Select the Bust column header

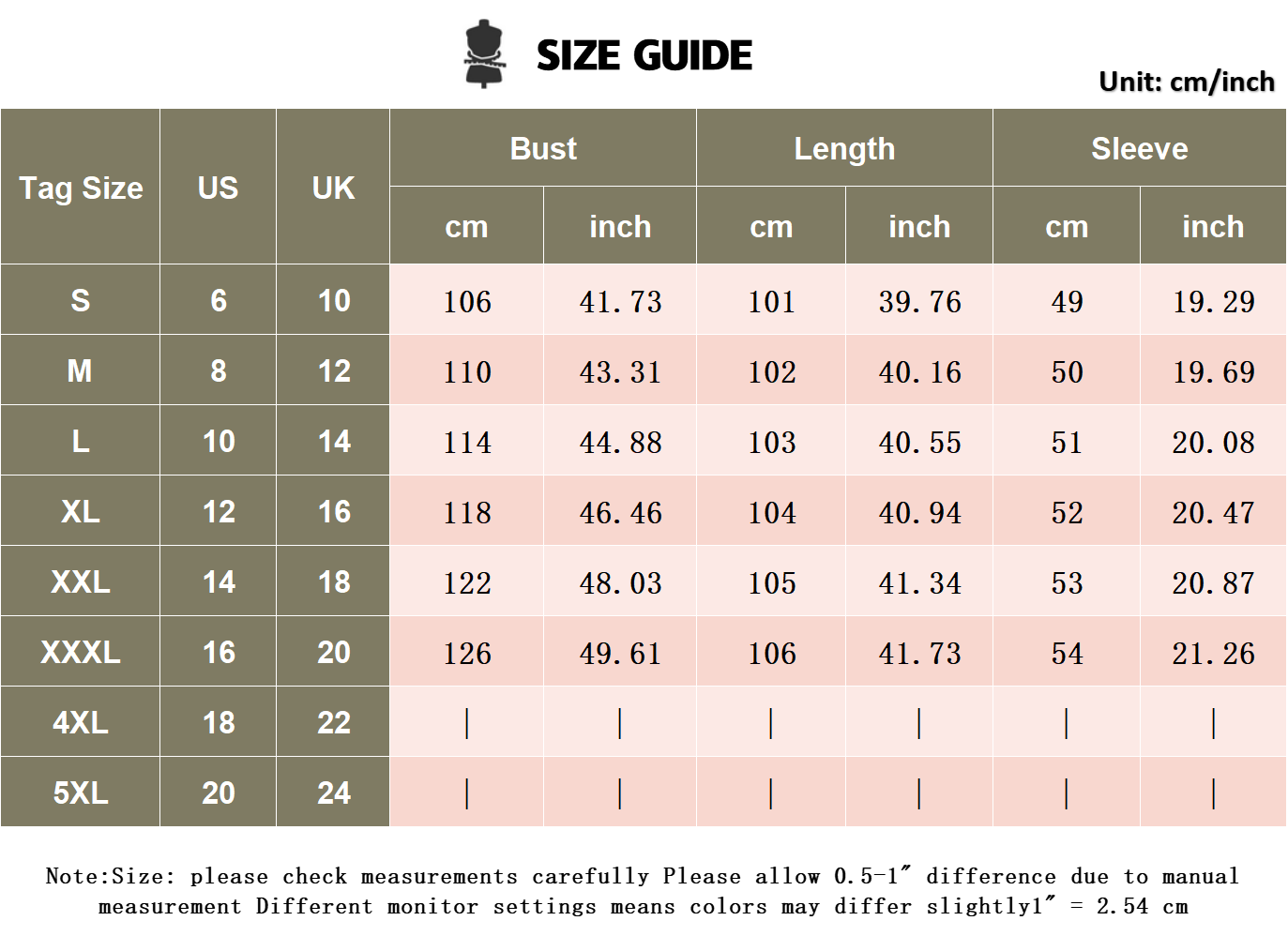pyautogui.click(x=543, y=148)
